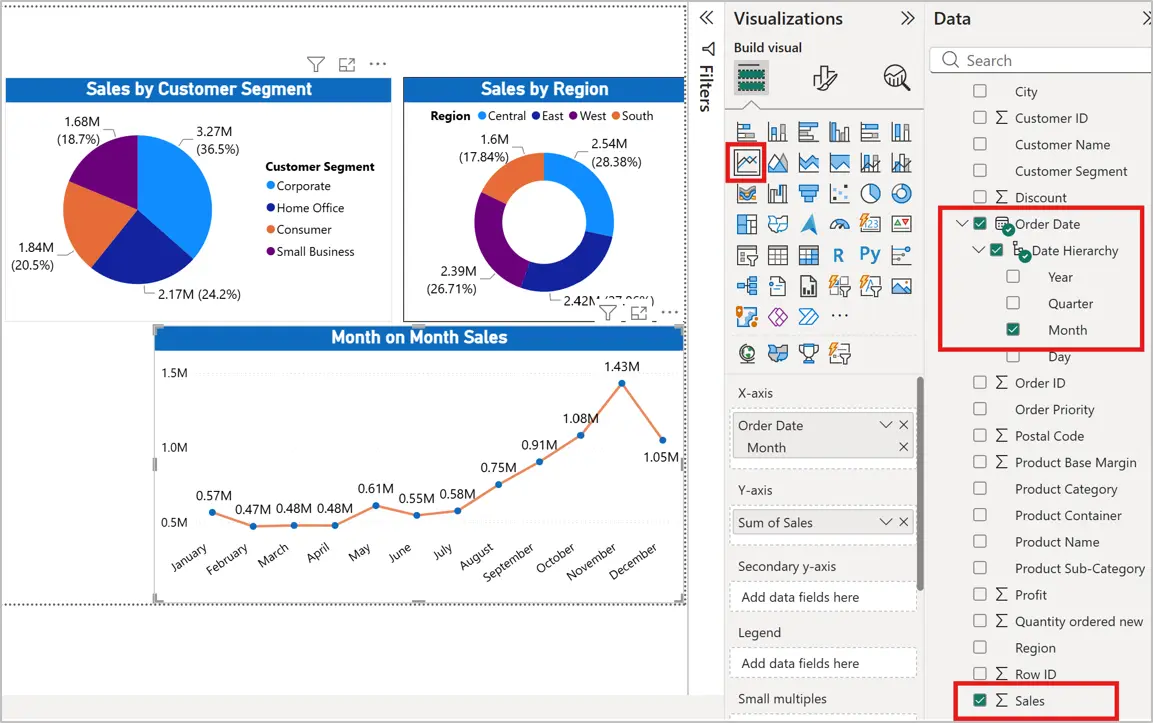Click the filter icon above Customer Segment chart
The image size is (1153, 723).
(315, 65)
